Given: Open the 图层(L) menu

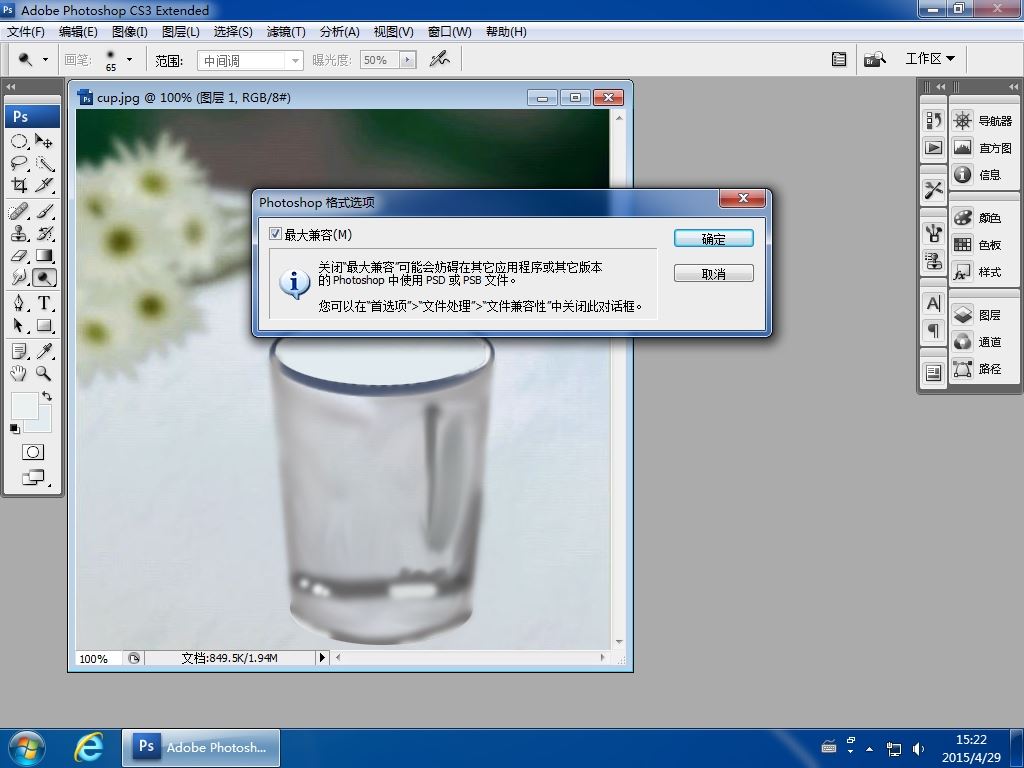Looking at the screenshot, I should coord(180,31).
